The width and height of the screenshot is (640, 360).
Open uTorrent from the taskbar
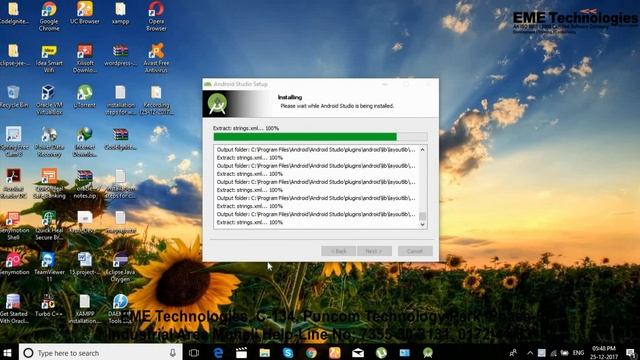pyautogui.click(x=381, y=353)
